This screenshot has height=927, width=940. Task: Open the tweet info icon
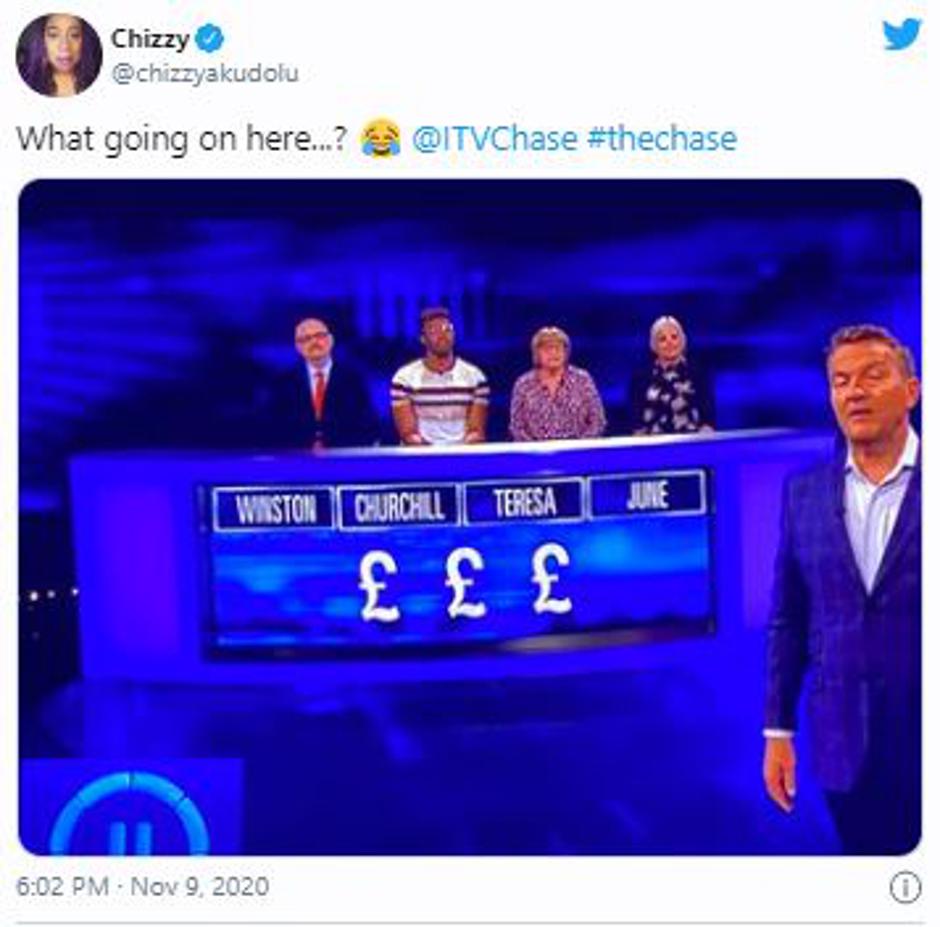tap(905, 887)
